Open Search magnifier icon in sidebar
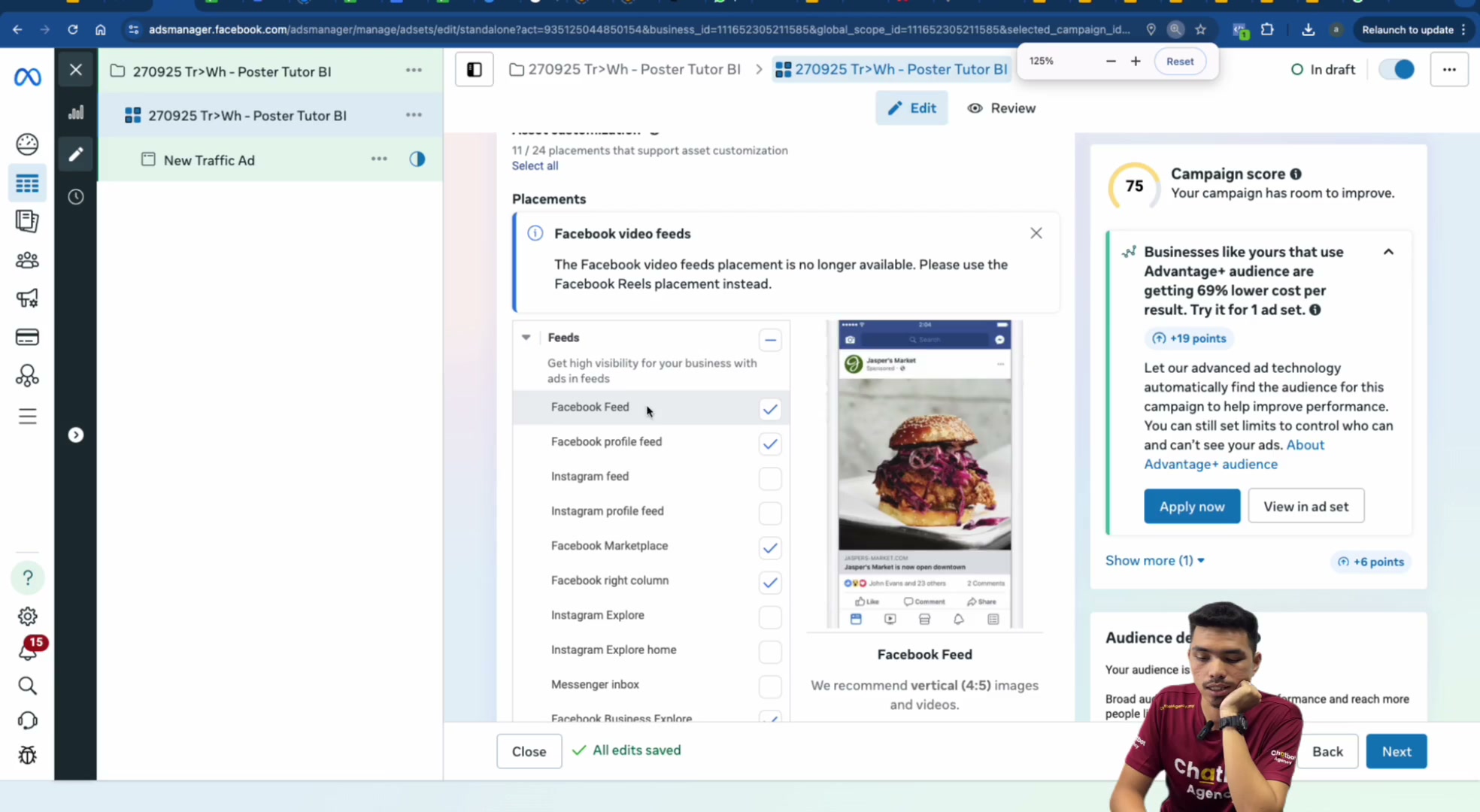This screenshot has height=812, width=1480. coord(27,686)
